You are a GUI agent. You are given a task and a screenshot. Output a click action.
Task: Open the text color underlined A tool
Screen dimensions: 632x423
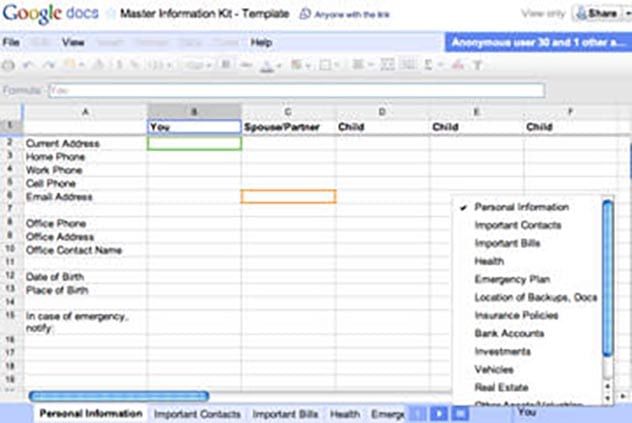269,65
